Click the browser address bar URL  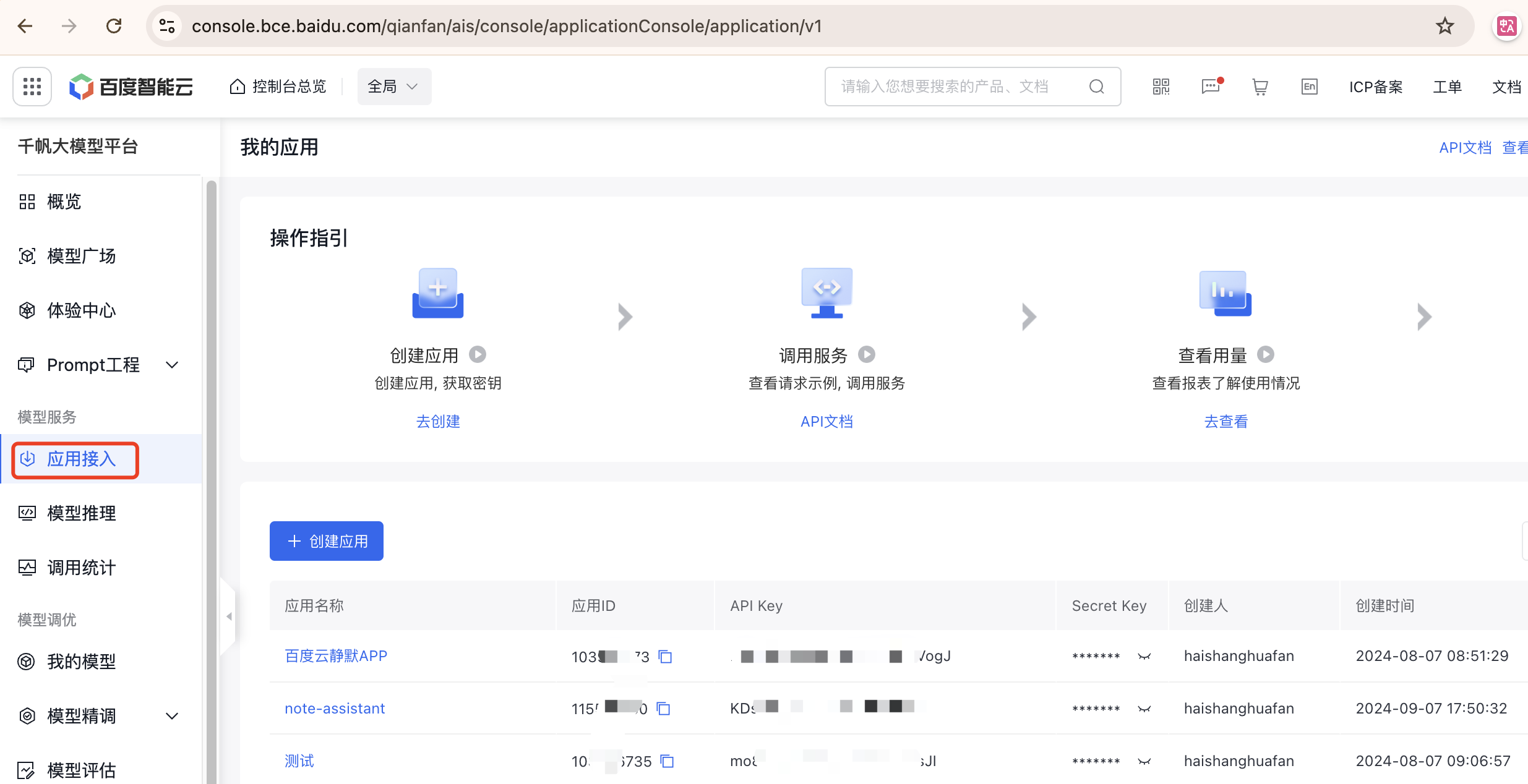(507, 26)
